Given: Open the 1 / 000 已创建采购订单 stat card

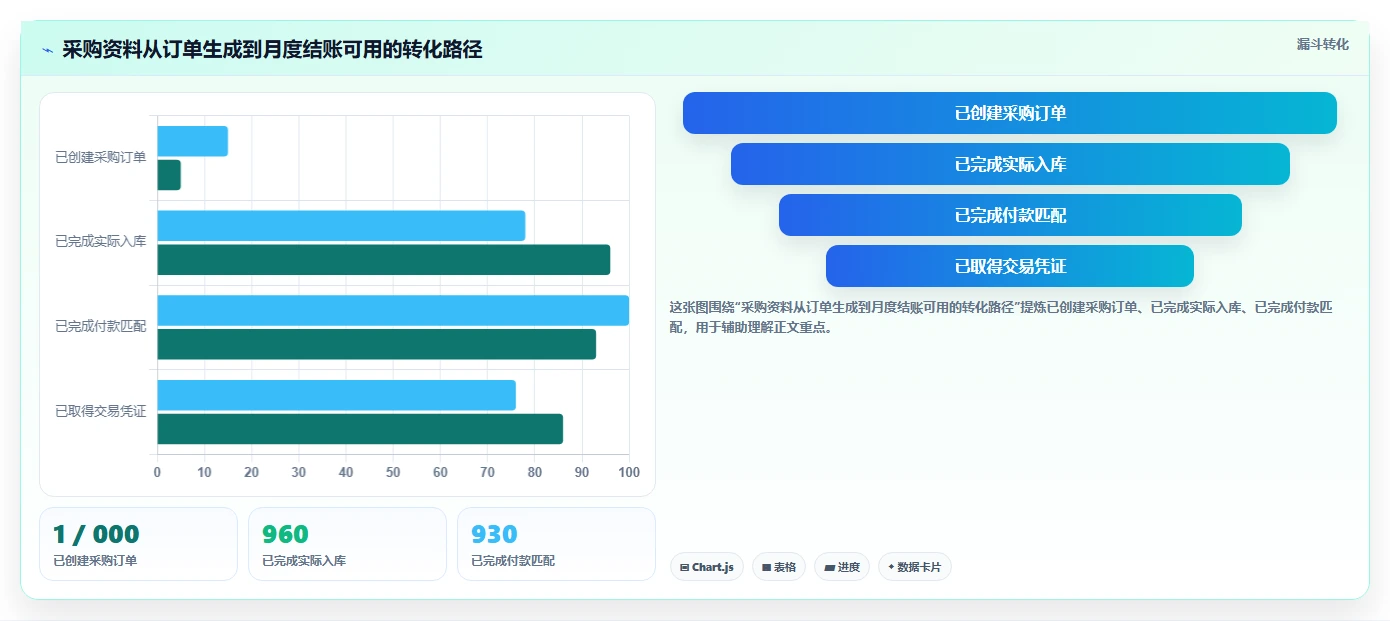Looking at the screenshot, I should pos(138,544).
